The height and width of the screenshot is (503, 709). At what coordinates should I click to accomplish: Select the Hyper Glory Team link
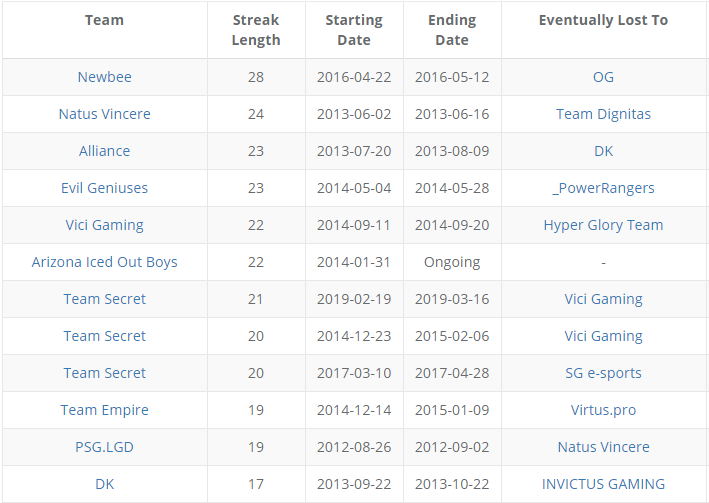pos(603,225)
